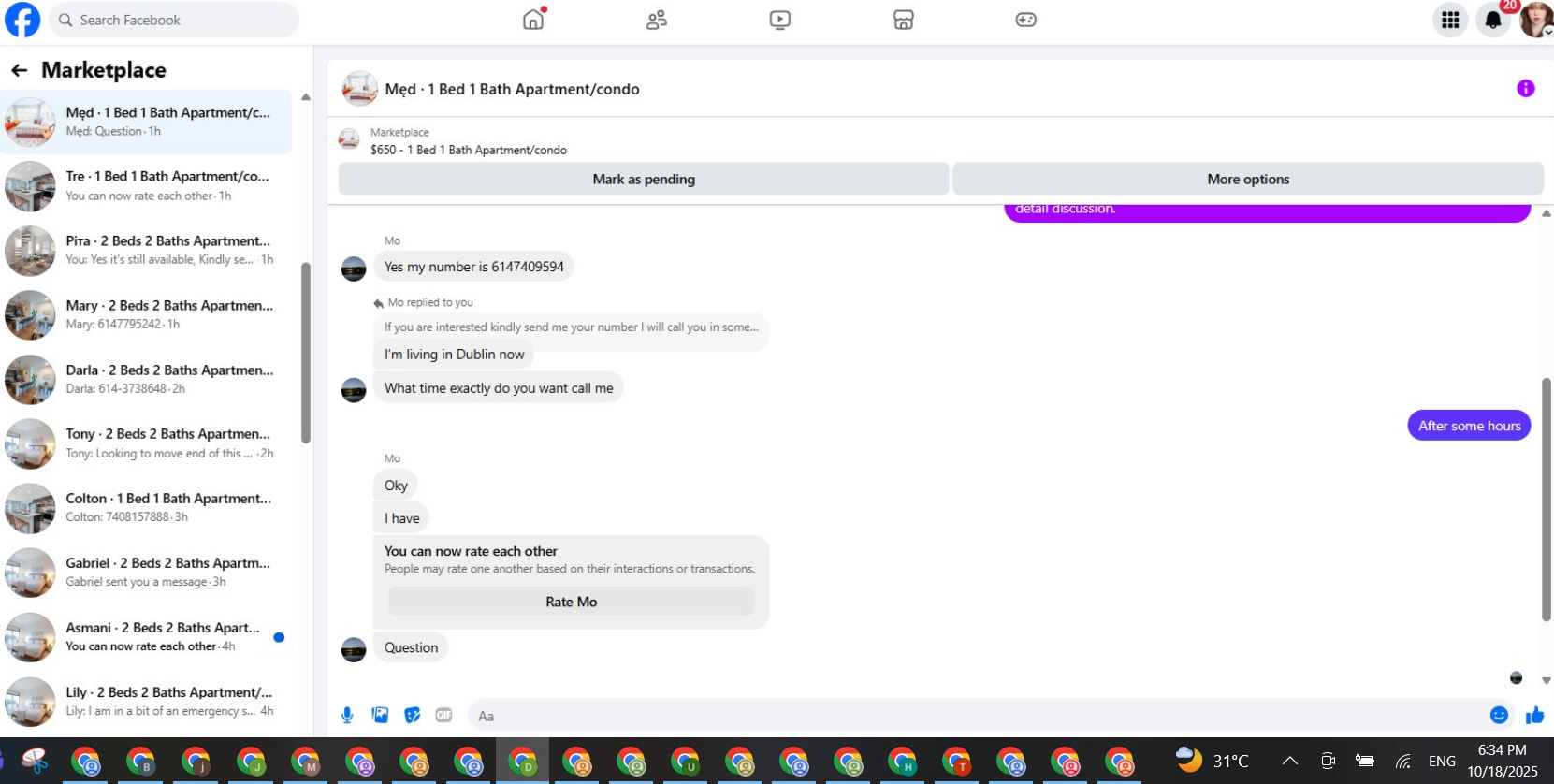Open Gabriel 2 Beds 2 Baths conversation

click(146, 573)
